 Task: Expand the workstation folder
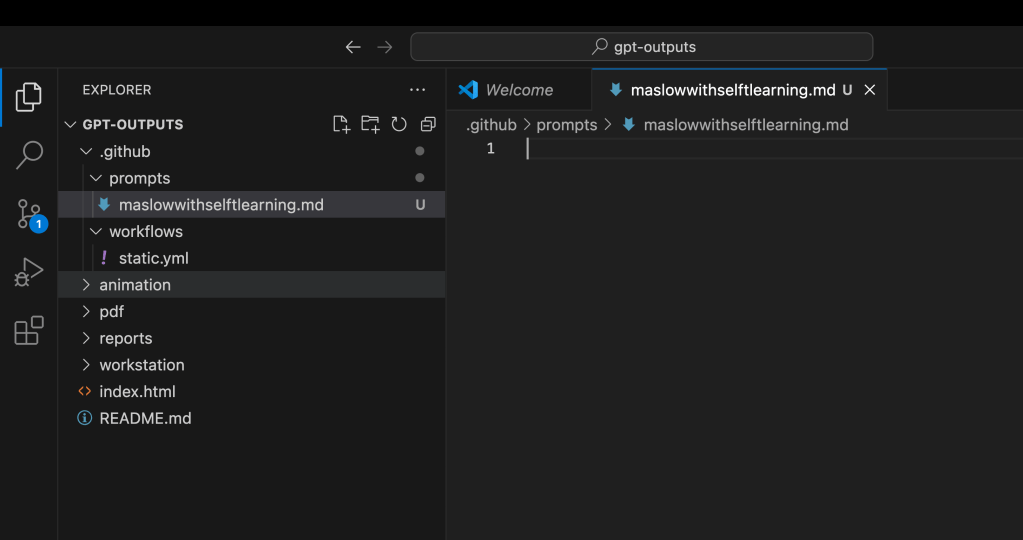pos(251,365)
